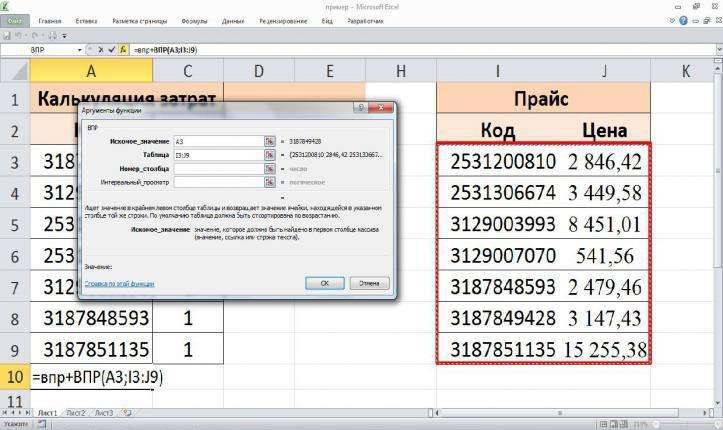
Task: Open the Справка по этой функции link
Action: (x=119, y=284)
